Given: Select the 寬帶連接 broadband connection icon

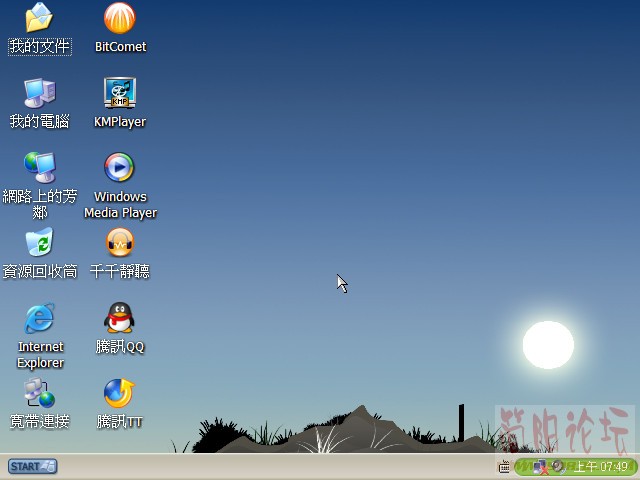Looking at the screenshot, I should point(39,393).
